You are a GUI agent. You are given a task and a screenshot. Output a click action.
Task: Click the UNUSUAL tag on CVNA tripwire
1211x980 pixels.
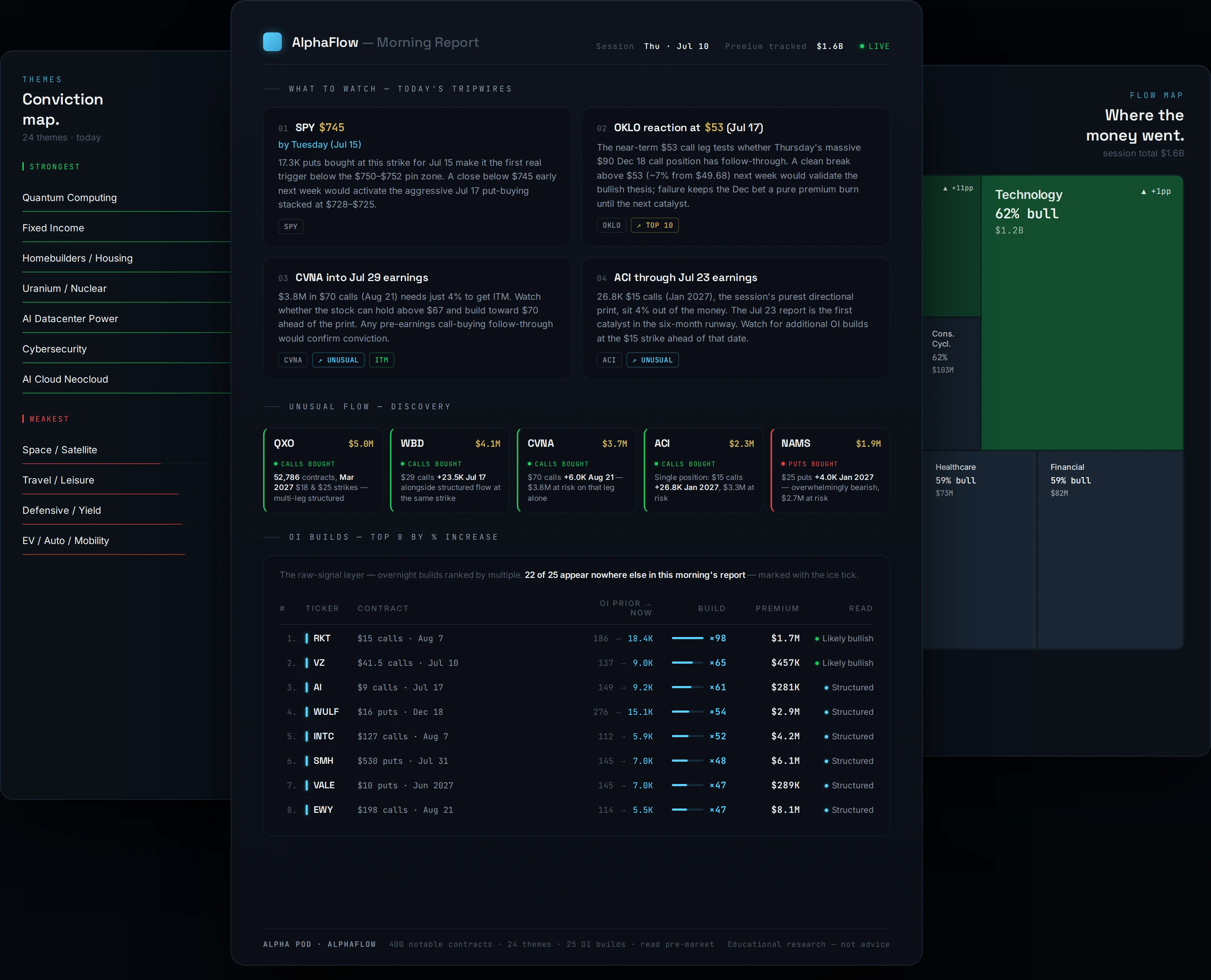(338, 360)
